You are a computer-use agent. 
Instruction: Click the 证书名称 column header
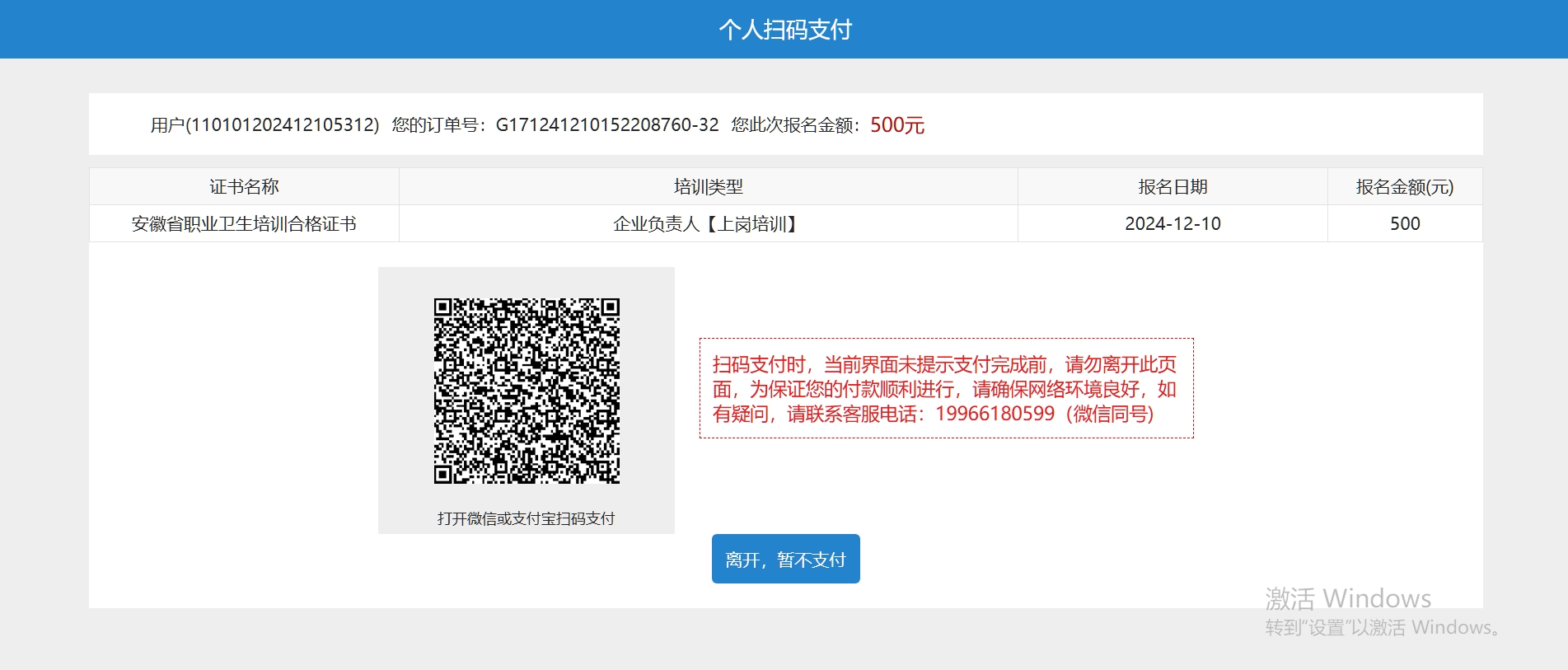tap(244, 186)
